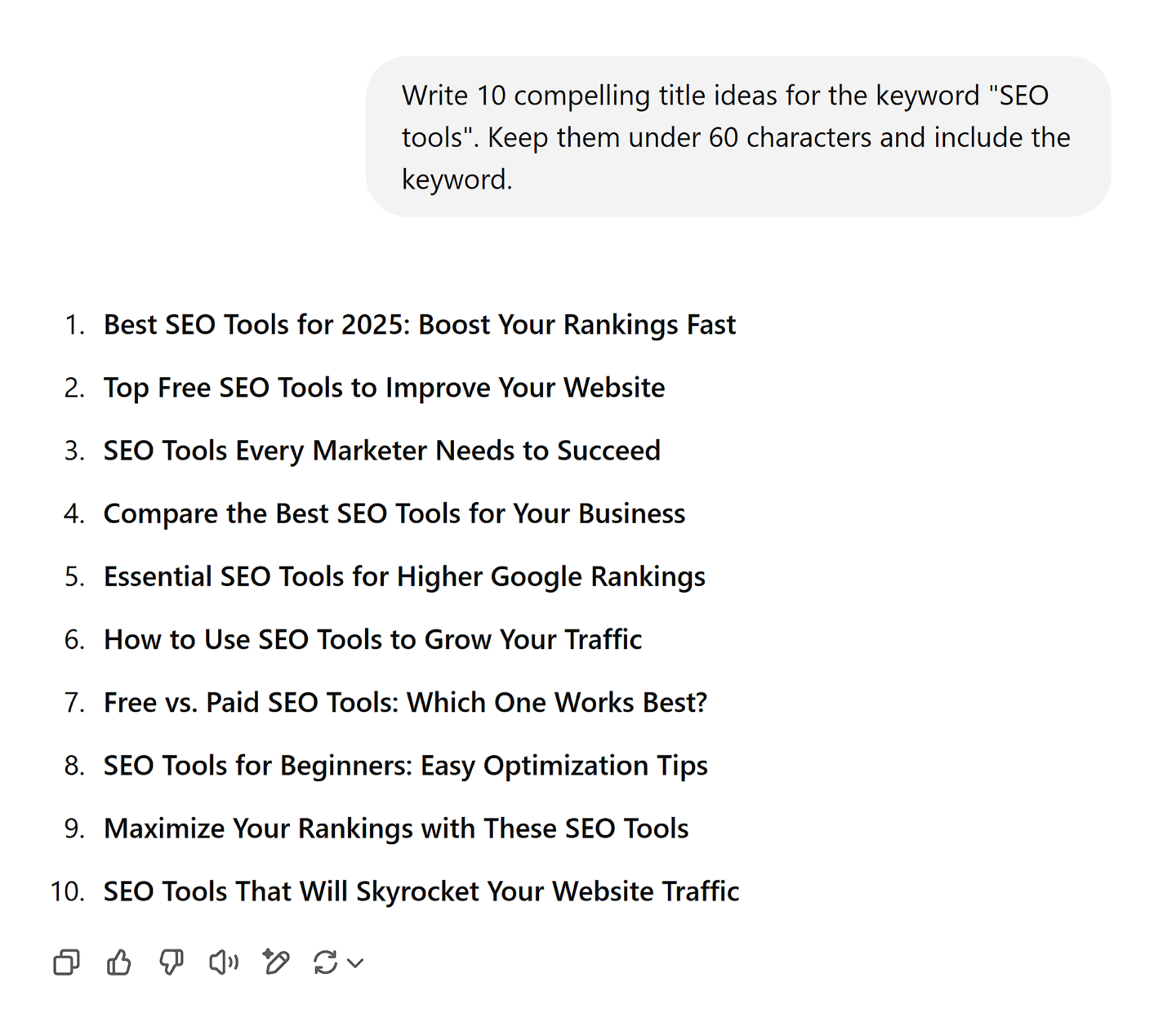The height and width of the screenshot is (1031, 1176).
Task: Click "Compare the Best SEO Tools" title
Action: click(x=394, y=513)
